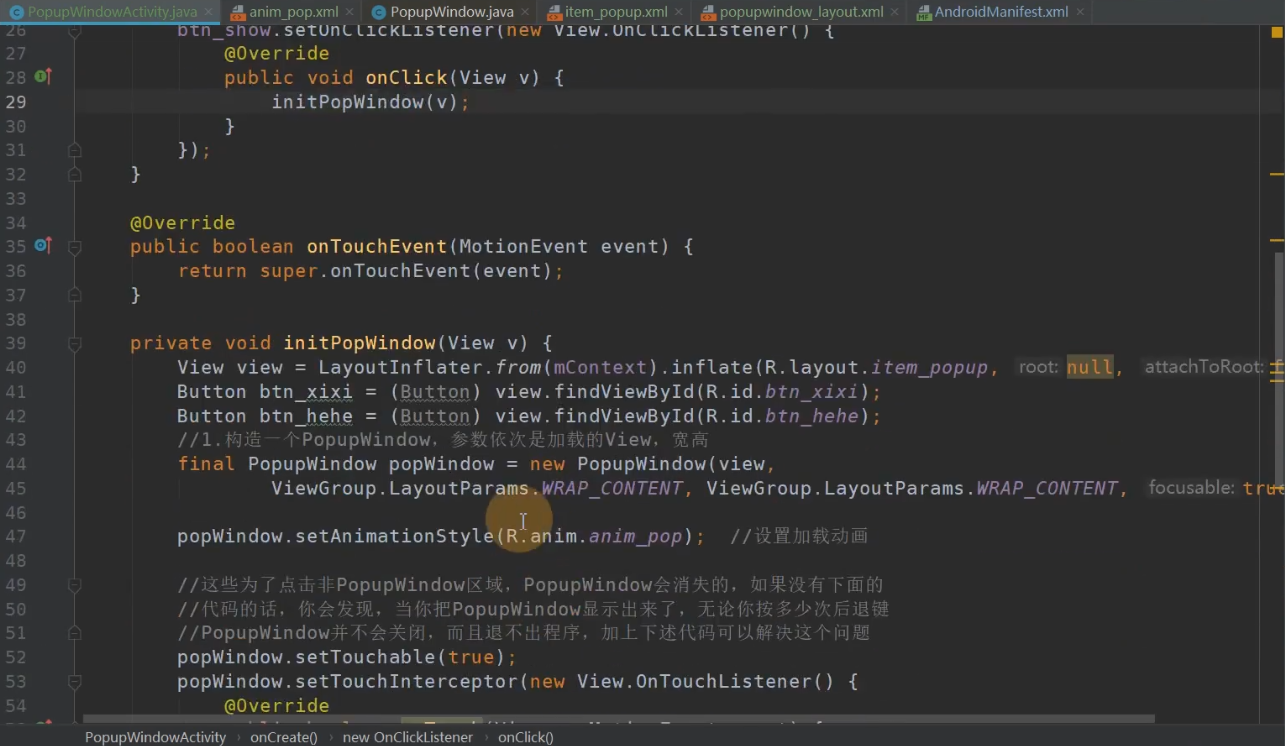
Task: Open the item_popup.xml tab
Action: tap(616, 12)
